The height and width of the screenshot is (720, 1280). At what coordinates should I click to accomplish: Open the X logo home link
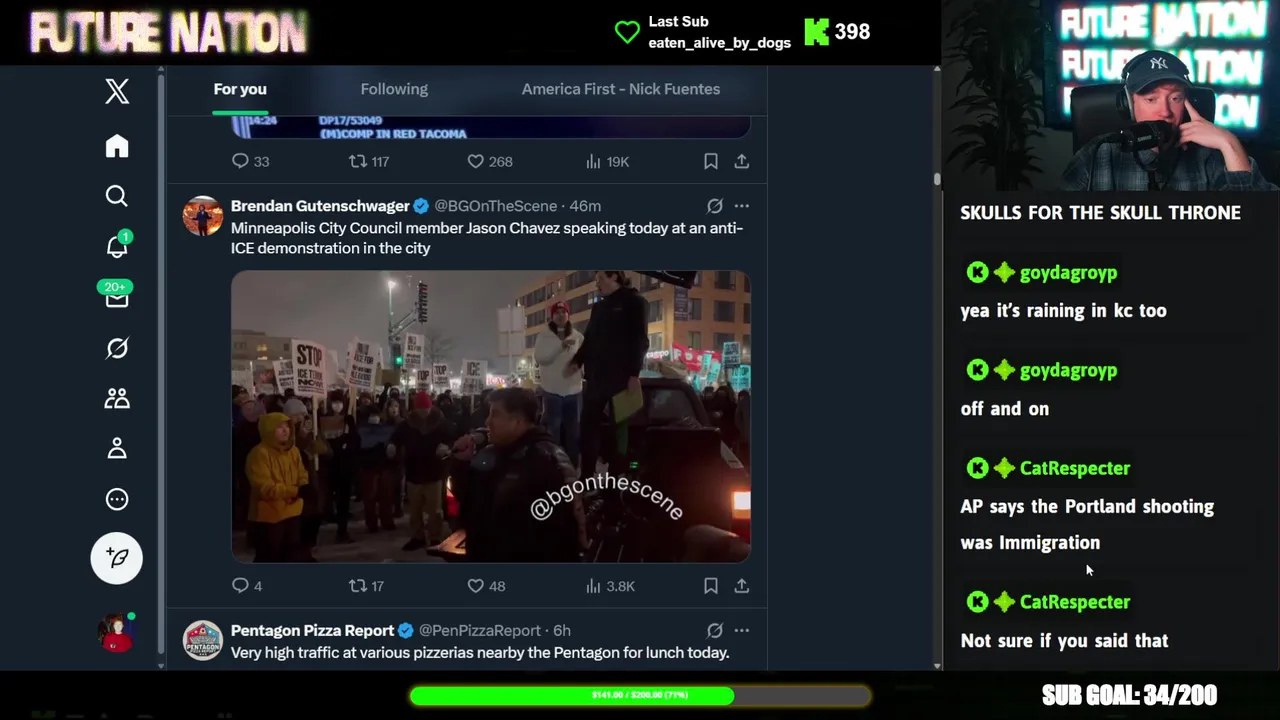click(117, 91)
